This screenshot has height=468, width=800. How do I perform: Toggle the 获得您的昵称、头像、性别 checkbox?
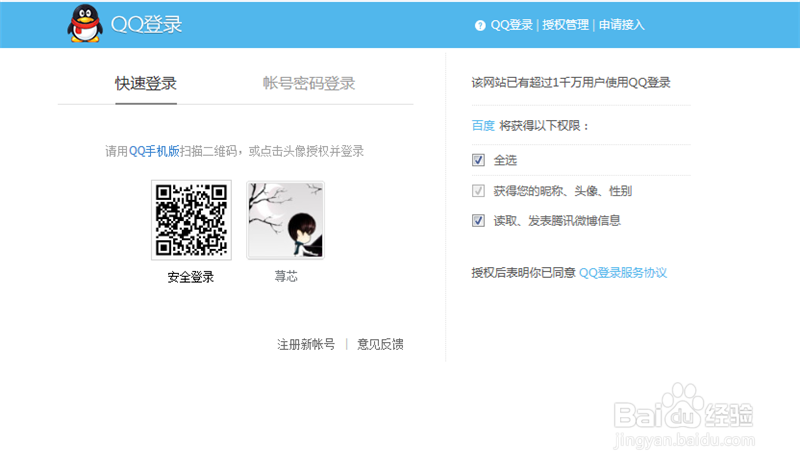tap(478, 191)
